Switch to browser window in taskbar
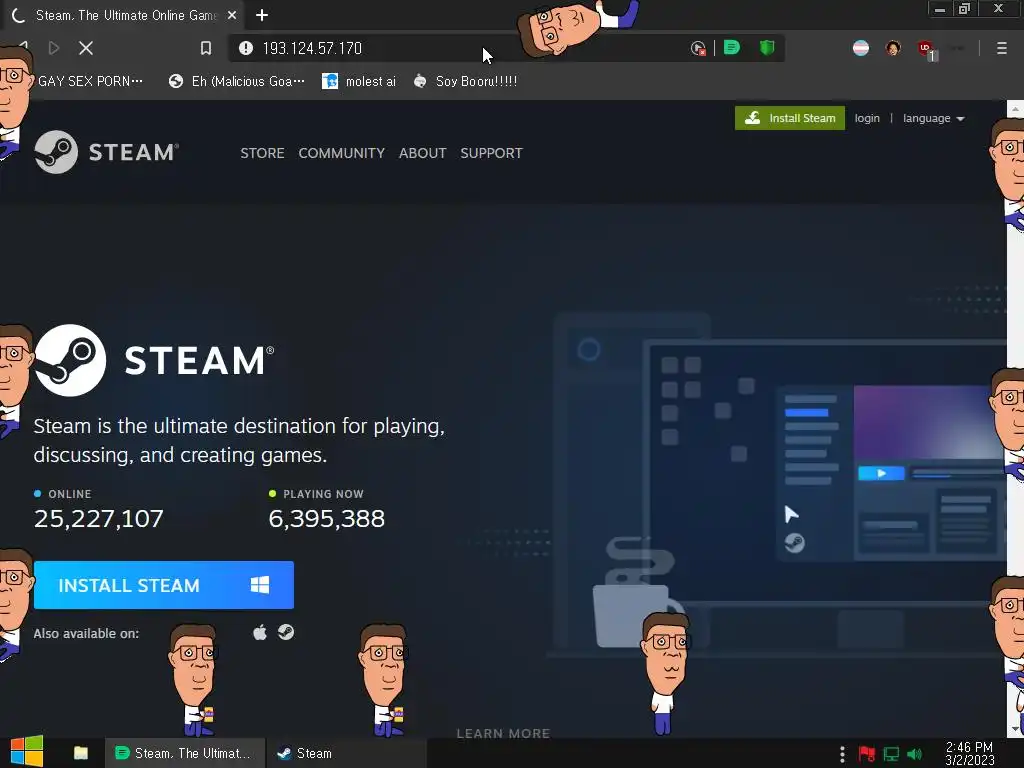Screen dimensions: 1024x768 pyautogui.click(x=185, y=753)
